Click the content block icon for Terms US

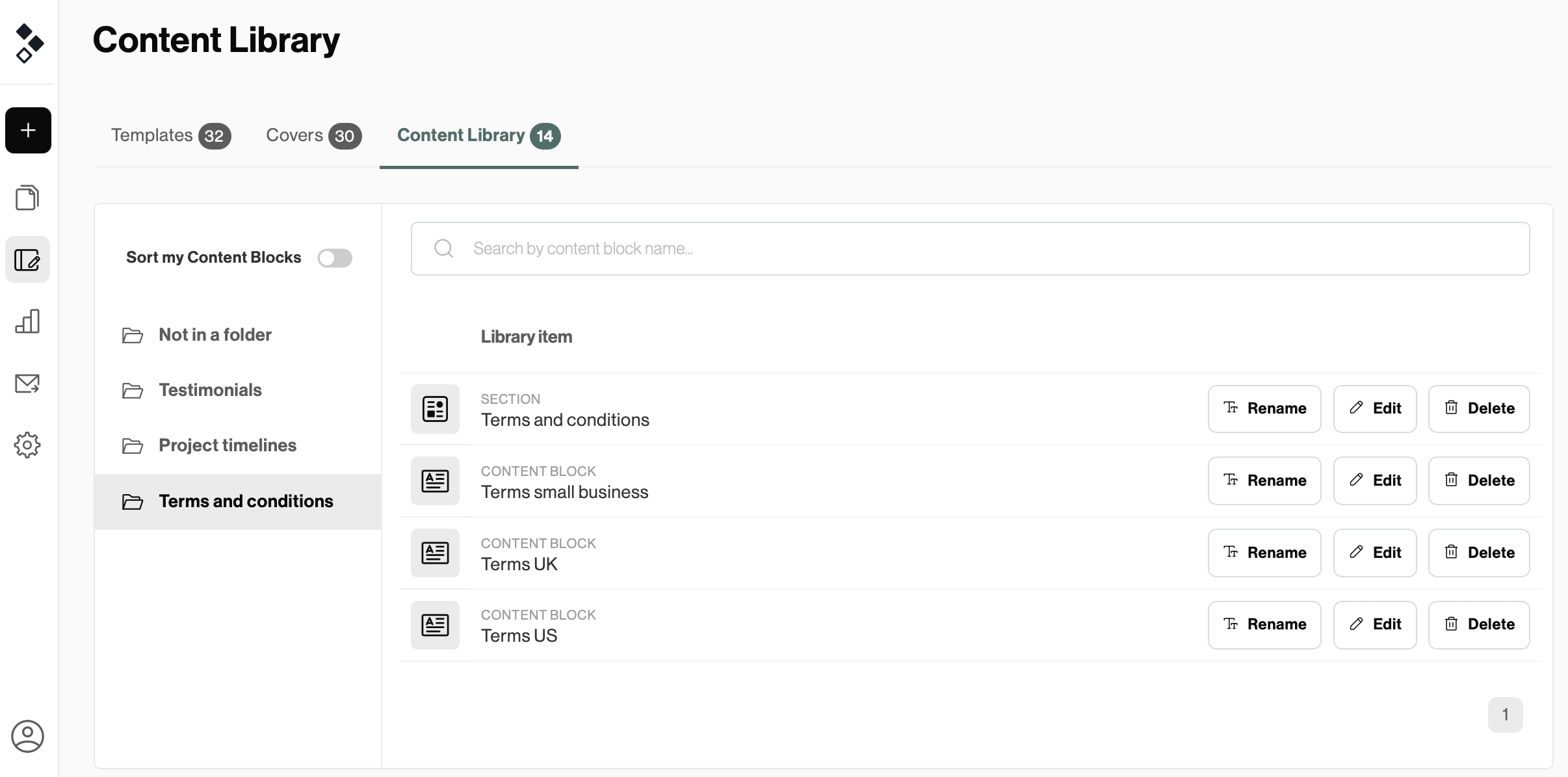[435, 625]
